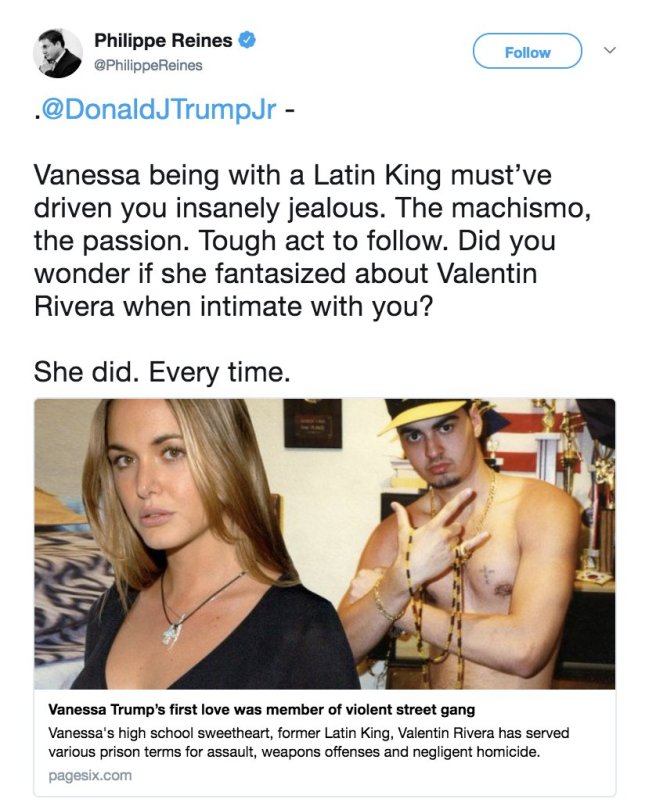Click the "She did. Every time." line

click(162, 371)
